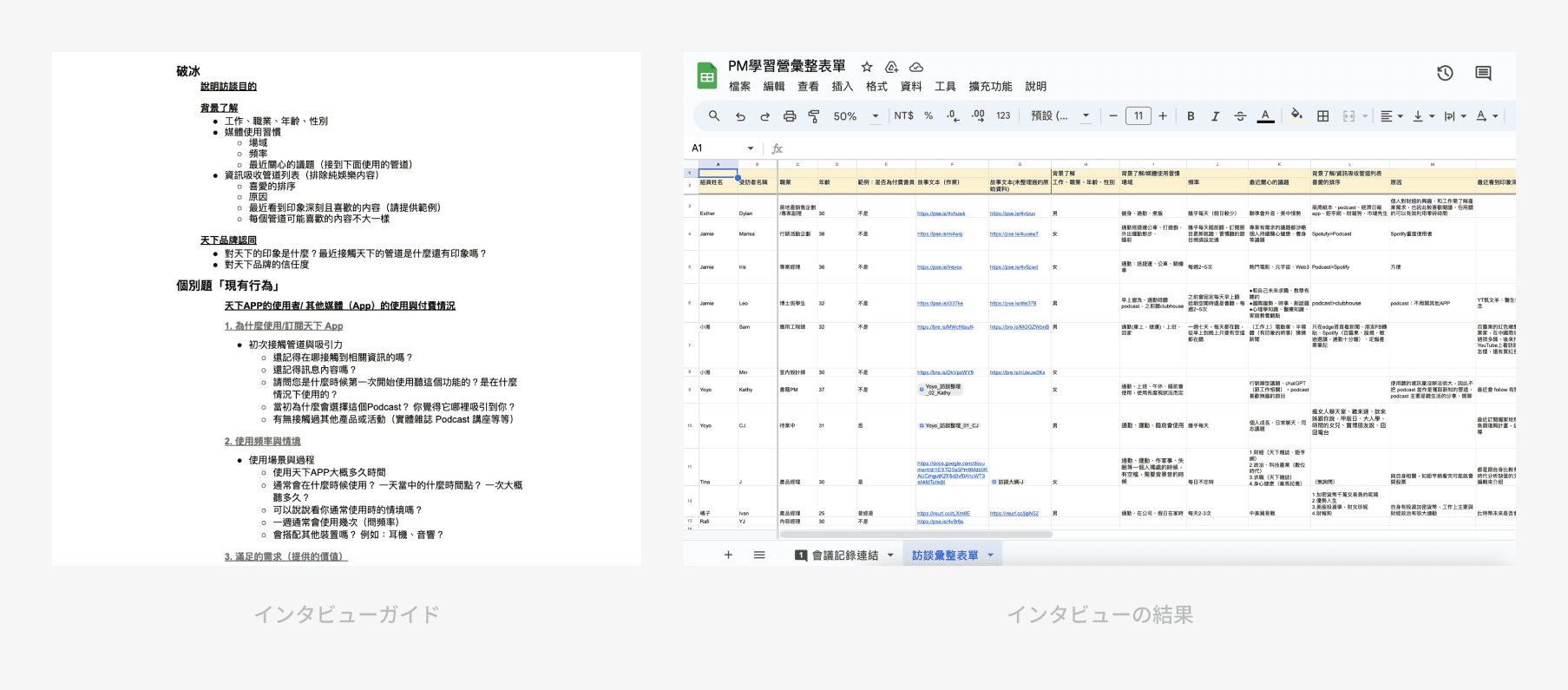
Task: Open the Yoyo_訪談整理_01_CJ document chip
Action: pos(949,425)
